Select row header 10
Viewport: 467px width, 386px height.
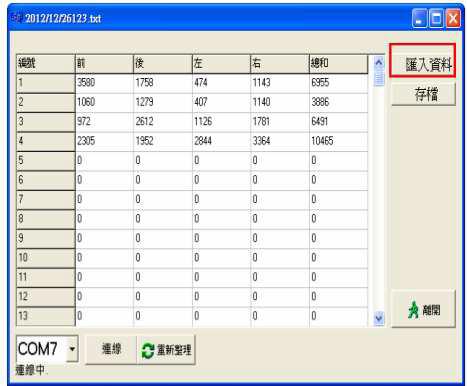46,258
